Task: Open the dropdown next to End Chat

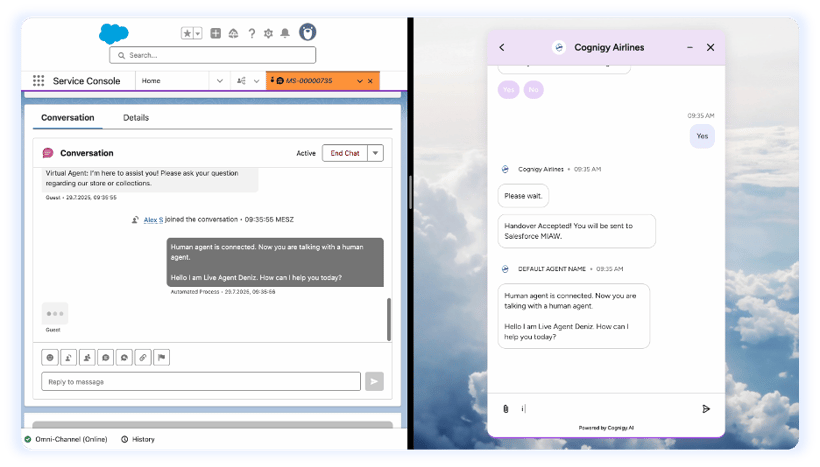Action: click(375, 153)
